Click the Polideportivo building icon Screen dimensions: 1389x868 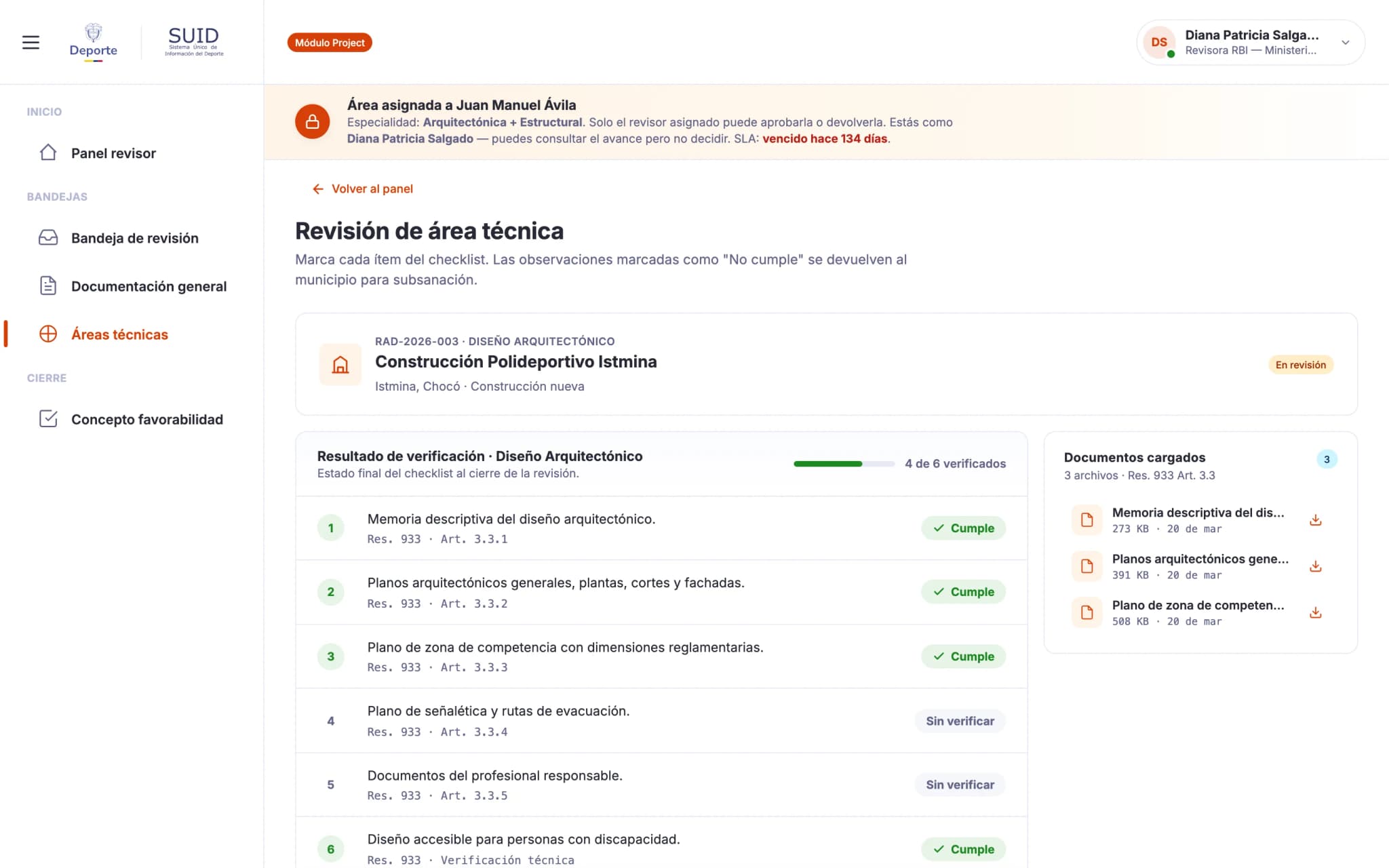340,364
